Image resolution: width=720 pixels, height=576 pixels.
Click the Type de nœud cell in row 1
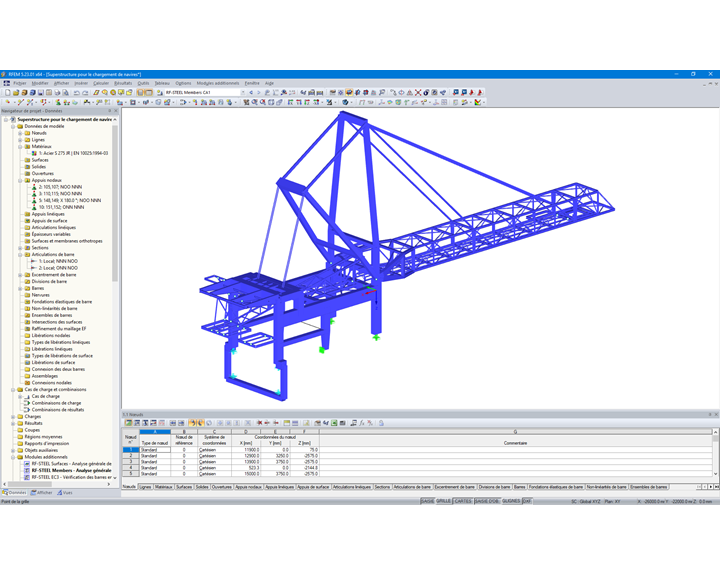point(155,450)
